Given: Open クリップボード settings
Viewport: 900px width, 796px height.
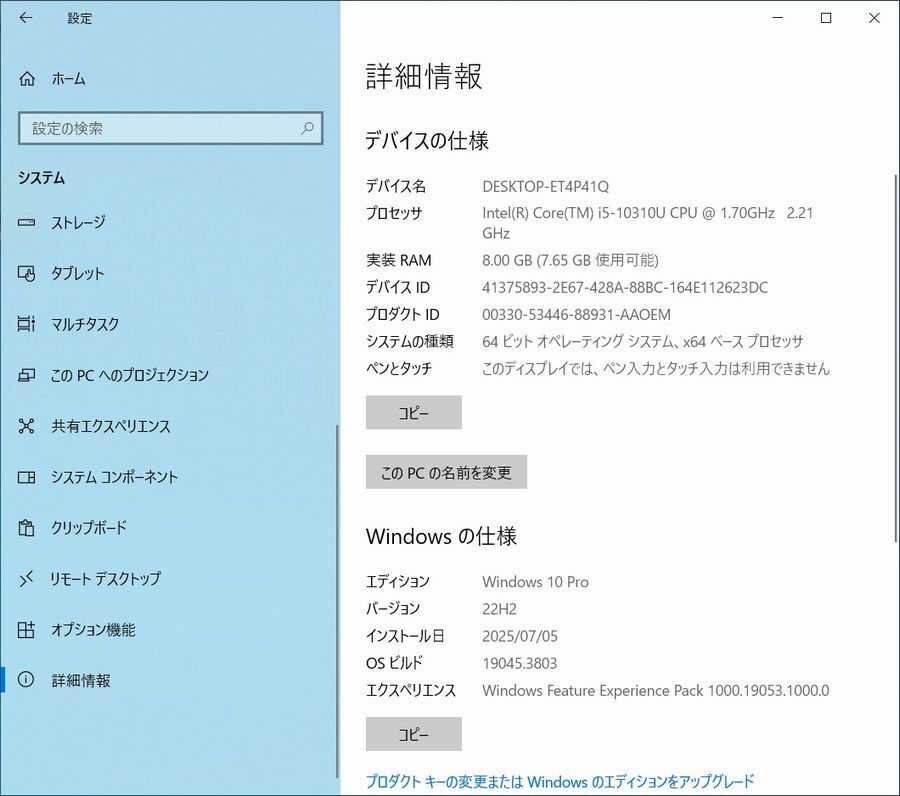Looking at the screenshot, I should click(x=169, y=527).
